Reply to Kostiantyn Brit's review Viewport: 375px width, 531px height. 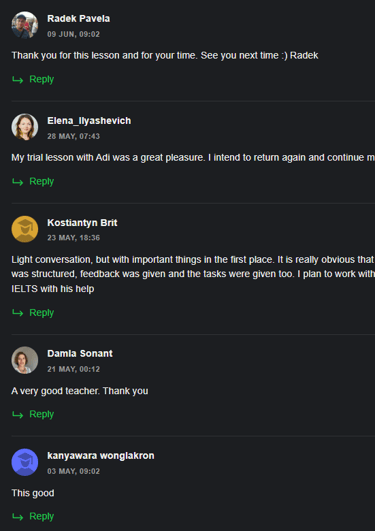42,313
